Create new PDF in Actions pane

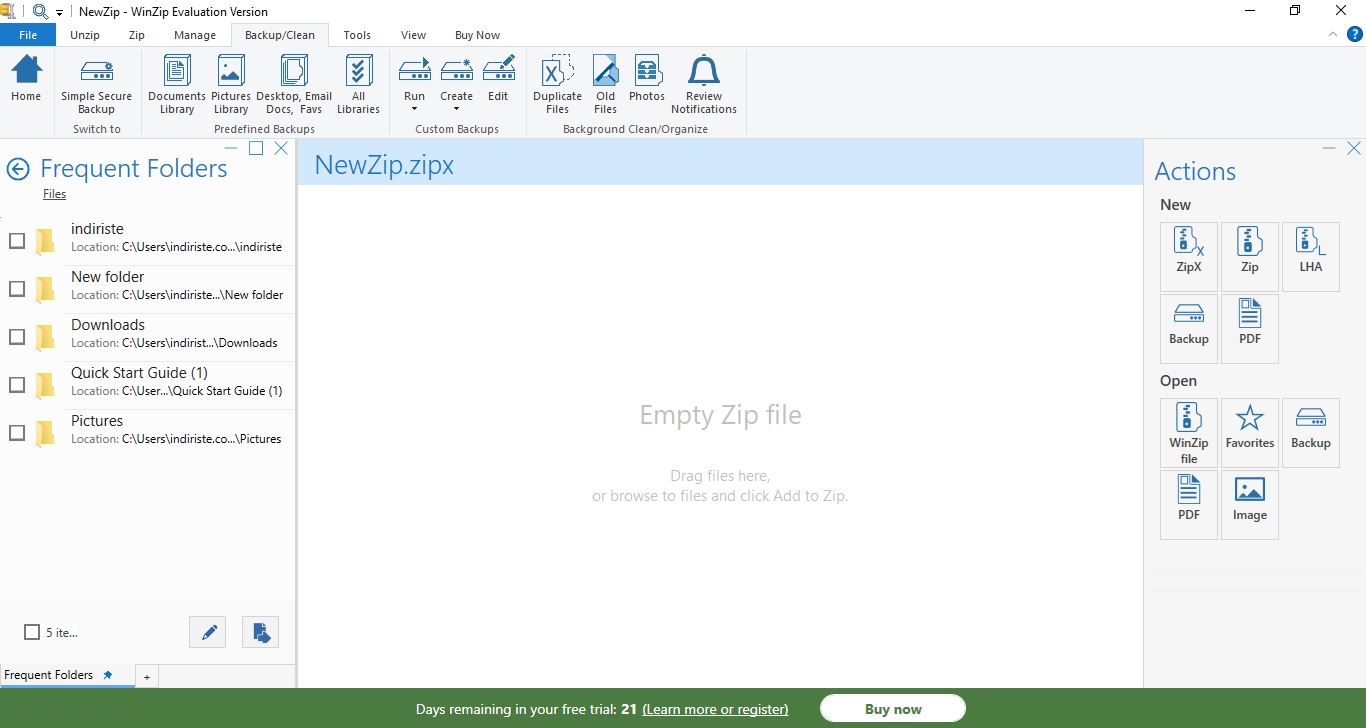coord(1250,329)
